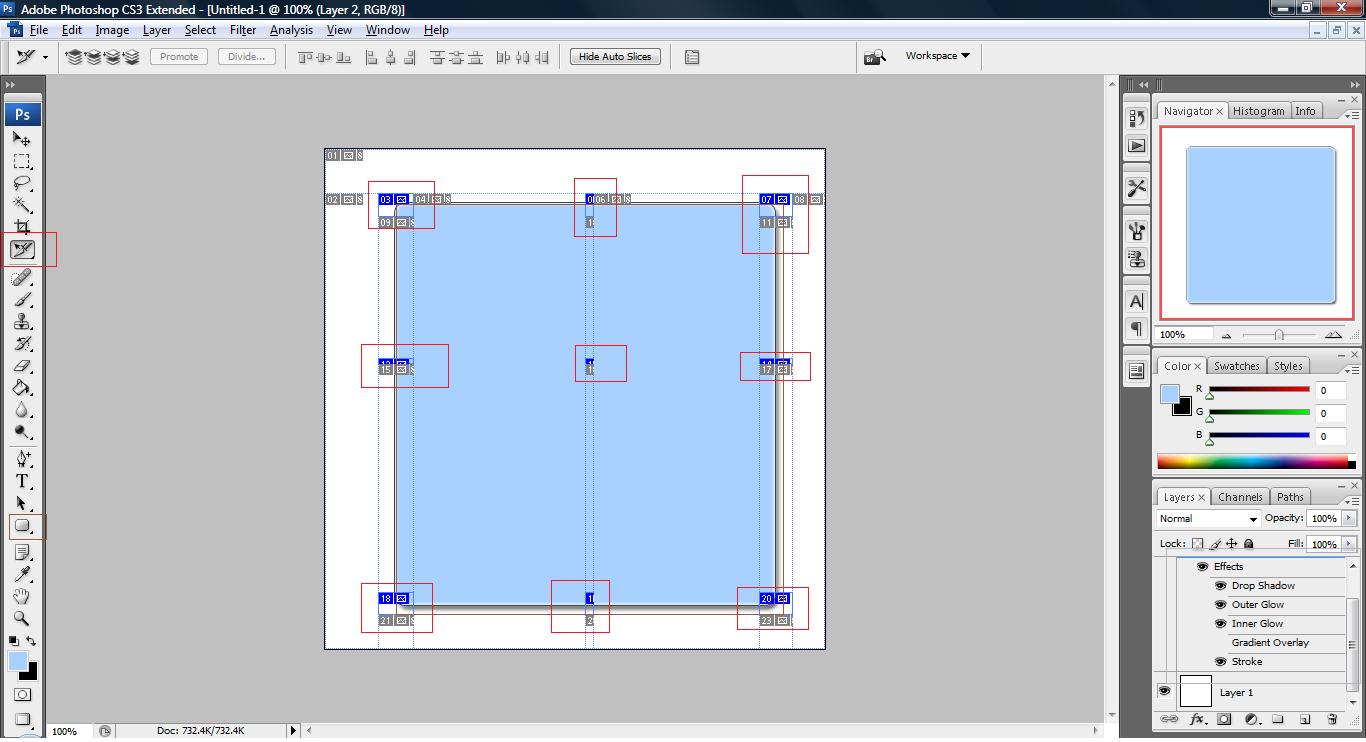This screenshot has width=1366, height=742.
Task: Swap foreground and background colors
Action: tap(31, 641)
